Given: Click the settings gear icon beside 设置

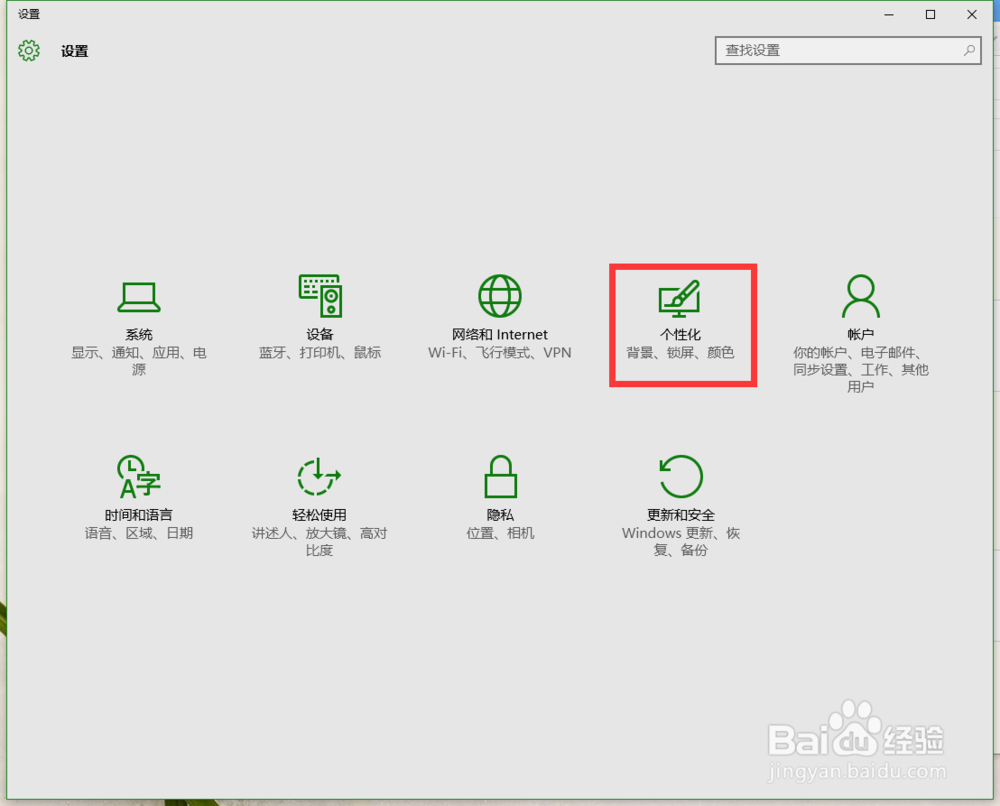Looking at the screenshot, I should (x=28, y=50).
